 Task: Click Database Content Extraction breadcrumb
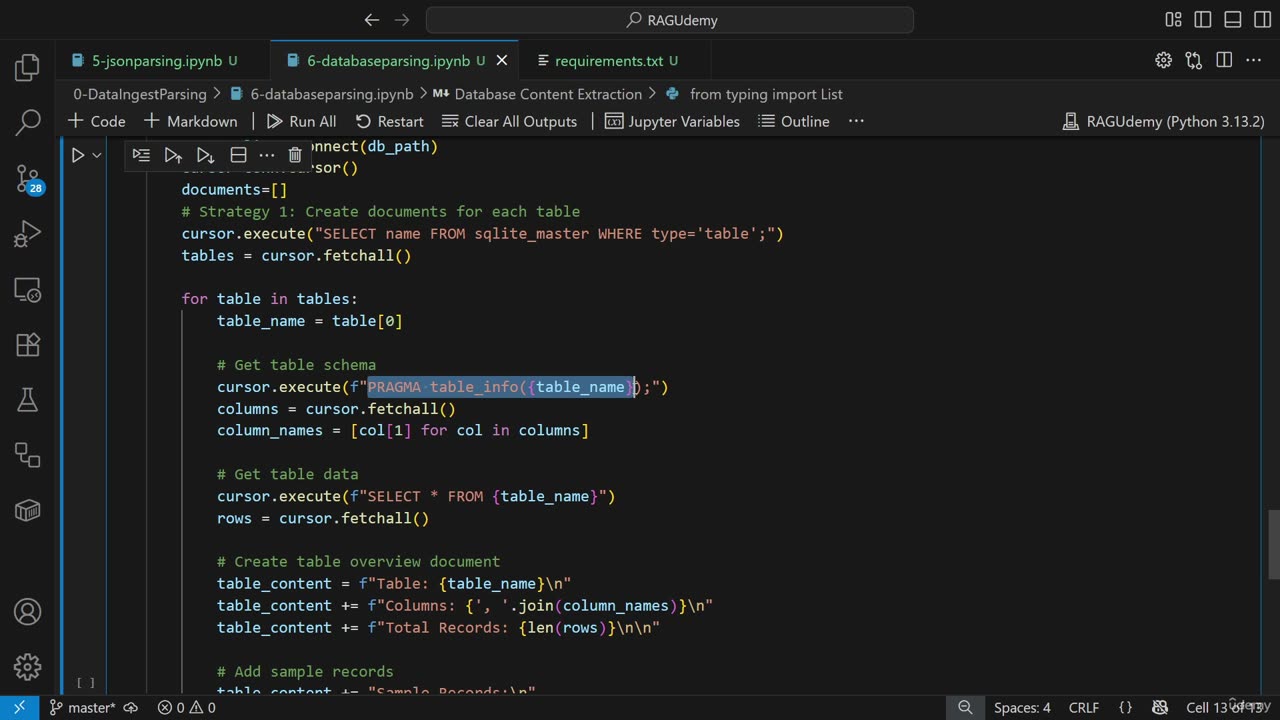[537, 94]
